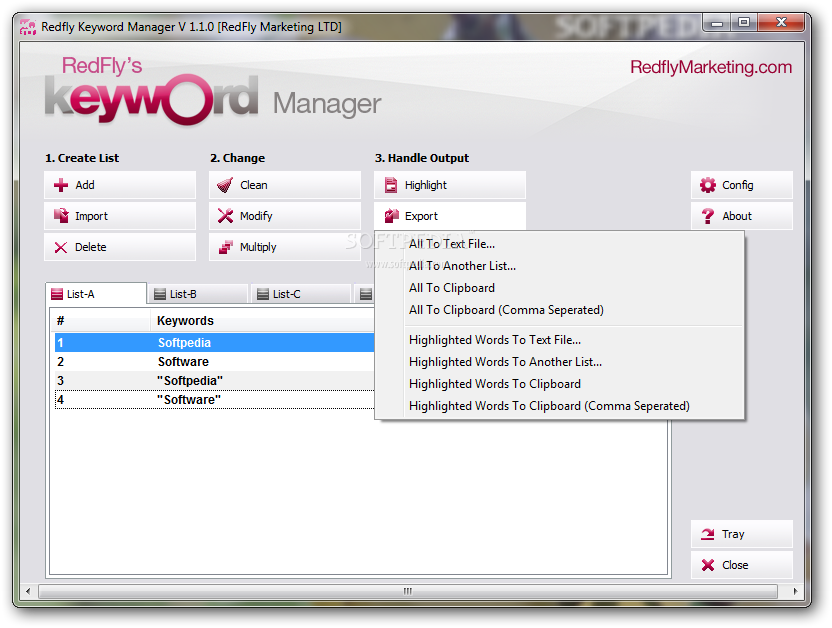Viewport: 832px width, 628px height.
Task: Choose Highlighted Words To Text File...
Action: pyautogui.click(x=559, y=340)
